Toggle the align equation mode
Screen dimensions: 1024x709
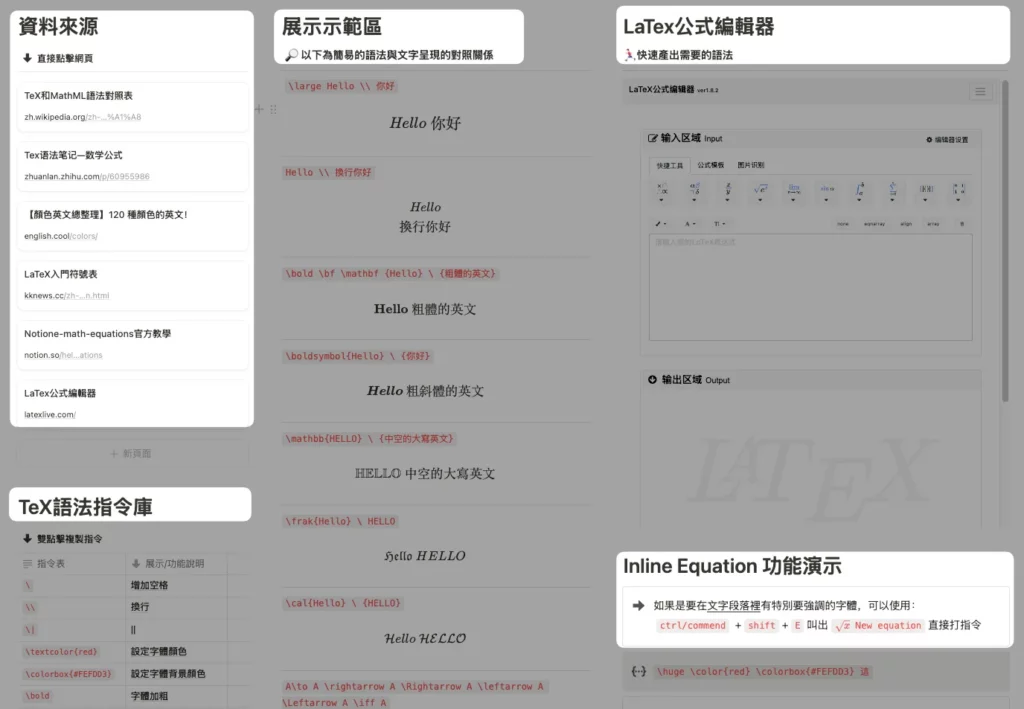point(906,223)
